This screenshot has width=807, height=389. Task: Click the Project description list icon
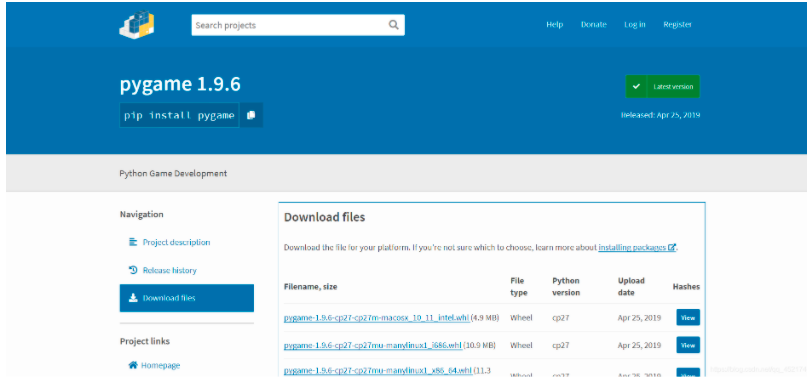click(133, 242)
